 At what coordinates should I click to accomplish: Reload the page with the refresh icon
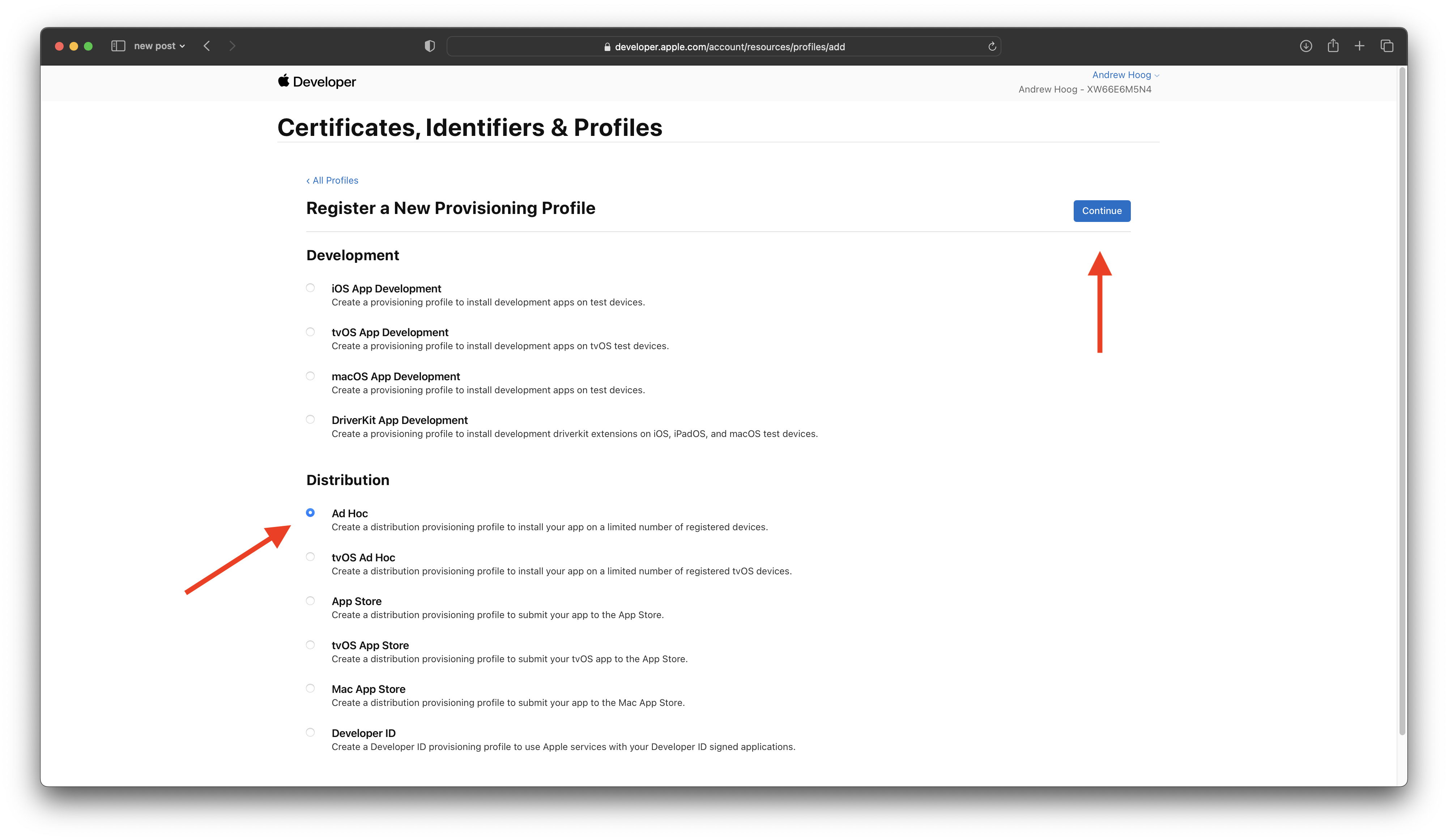992,47
